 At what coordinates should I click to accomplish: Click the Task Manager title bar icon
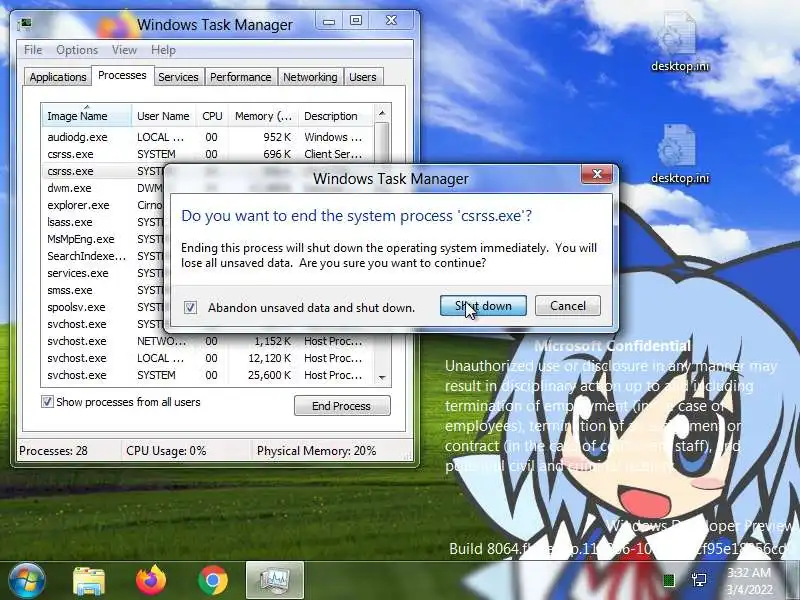point(24,23)
